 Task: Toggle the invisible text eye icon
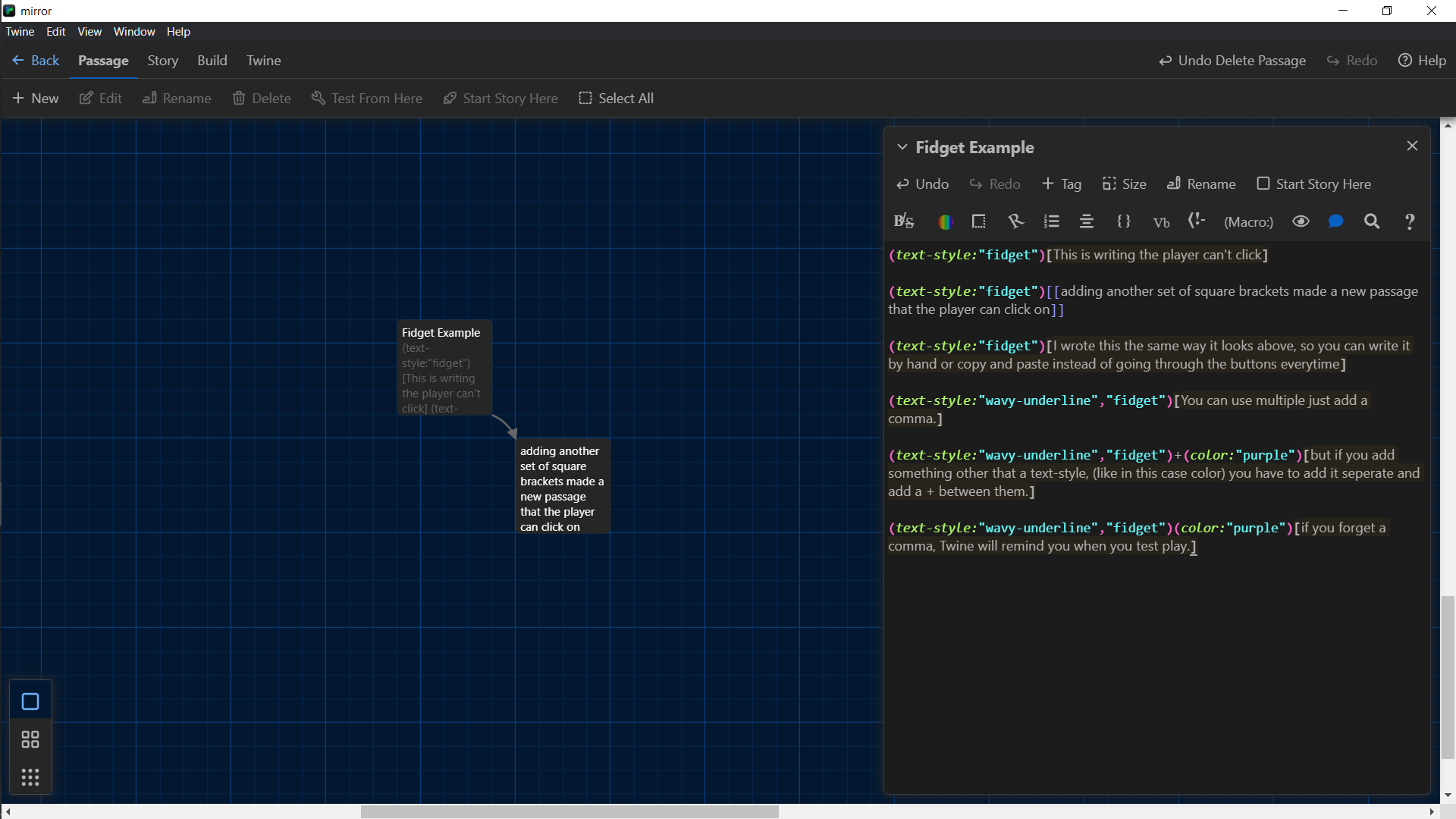pyautogui.click(x=1301, y=221)
